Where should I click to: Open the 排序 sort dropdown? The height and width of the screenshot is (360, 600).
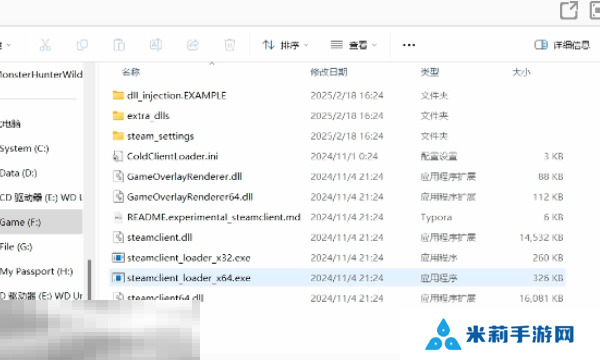pyautogui.click(x=285, y=45)
